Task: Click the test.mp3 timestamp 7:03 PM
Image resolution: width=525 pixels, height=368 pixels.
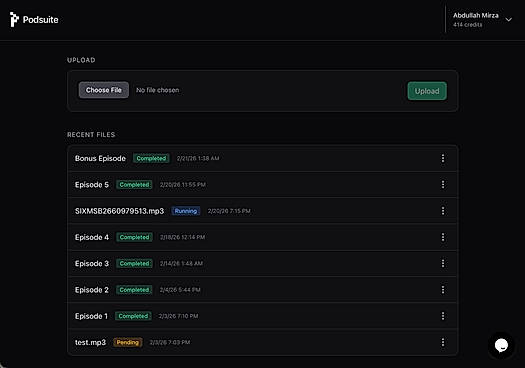Action: (x=170, y=343)
